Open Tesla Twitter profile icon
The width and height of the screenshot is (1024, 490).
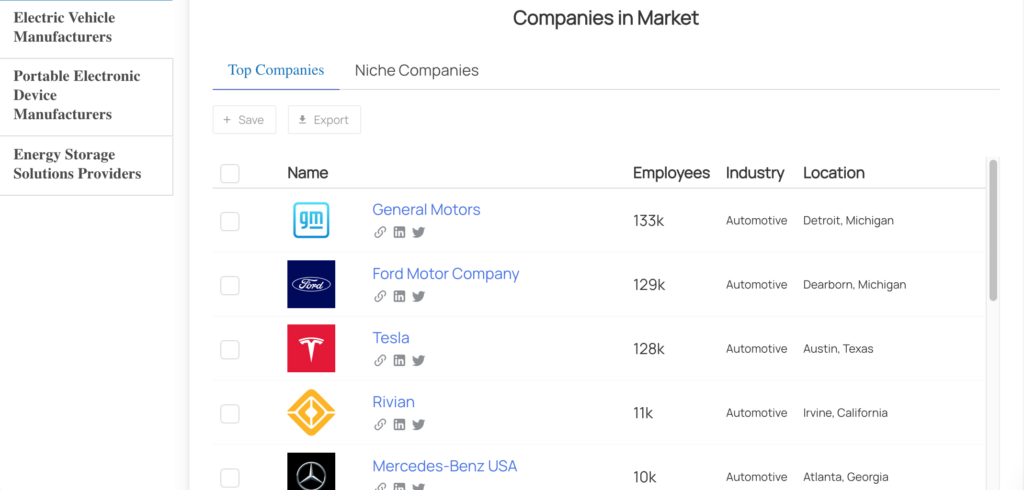(x=418, y=360)
